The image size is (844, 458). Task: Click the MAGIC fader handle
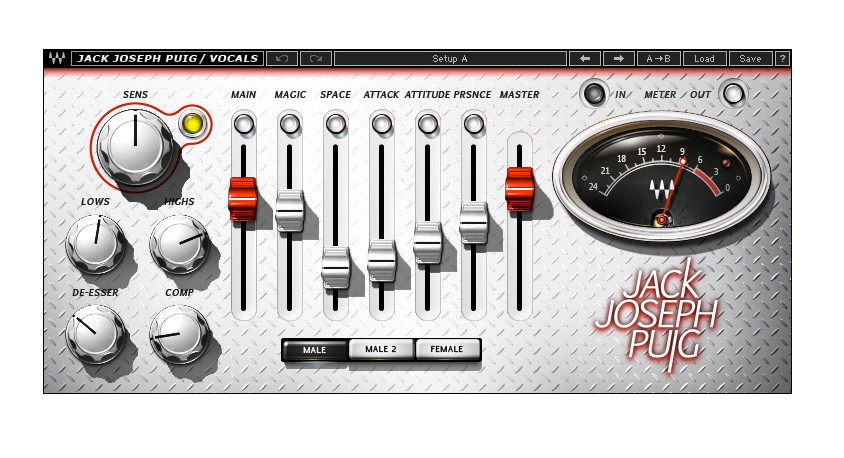290,210
